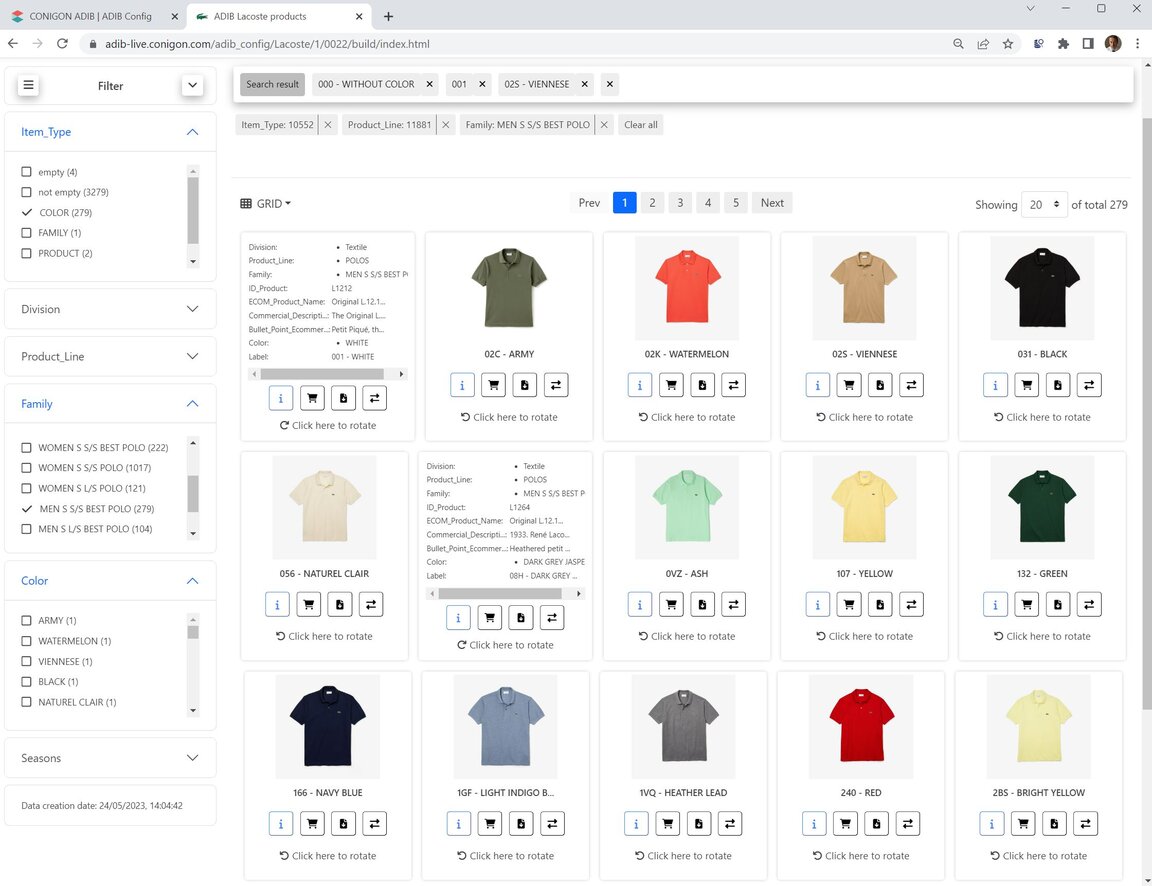Click the Prev page button

tap(589, 203)
